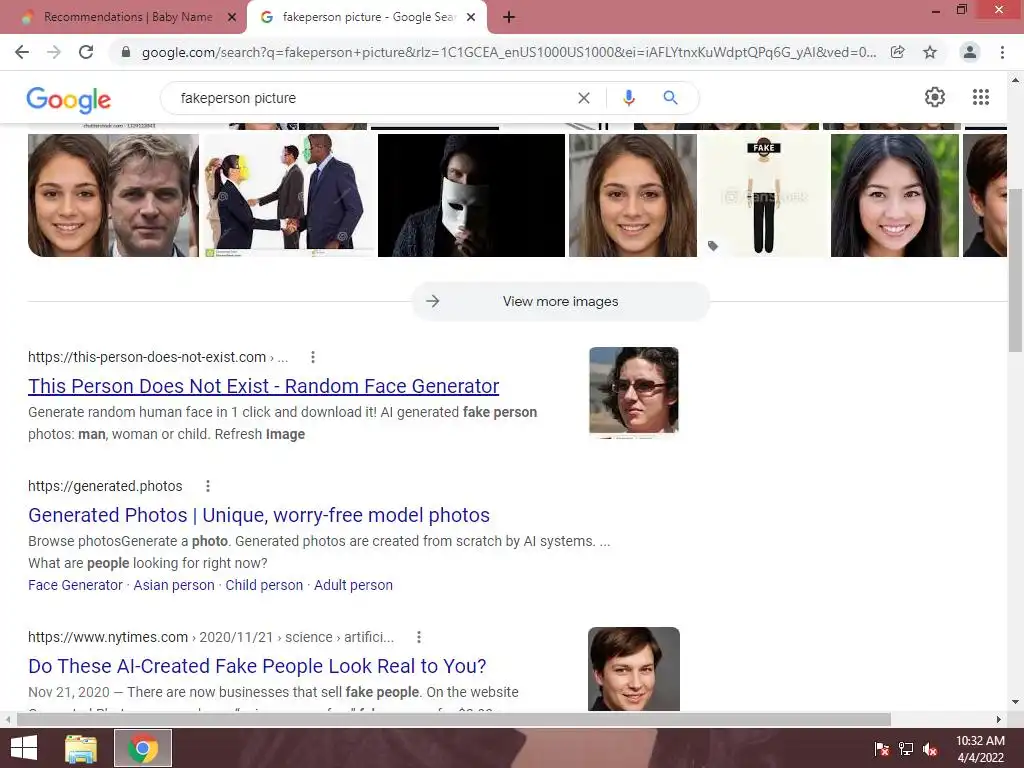Open the business handshake masks image
This screenshot has height=768, width=1024.
click(288, 195)
